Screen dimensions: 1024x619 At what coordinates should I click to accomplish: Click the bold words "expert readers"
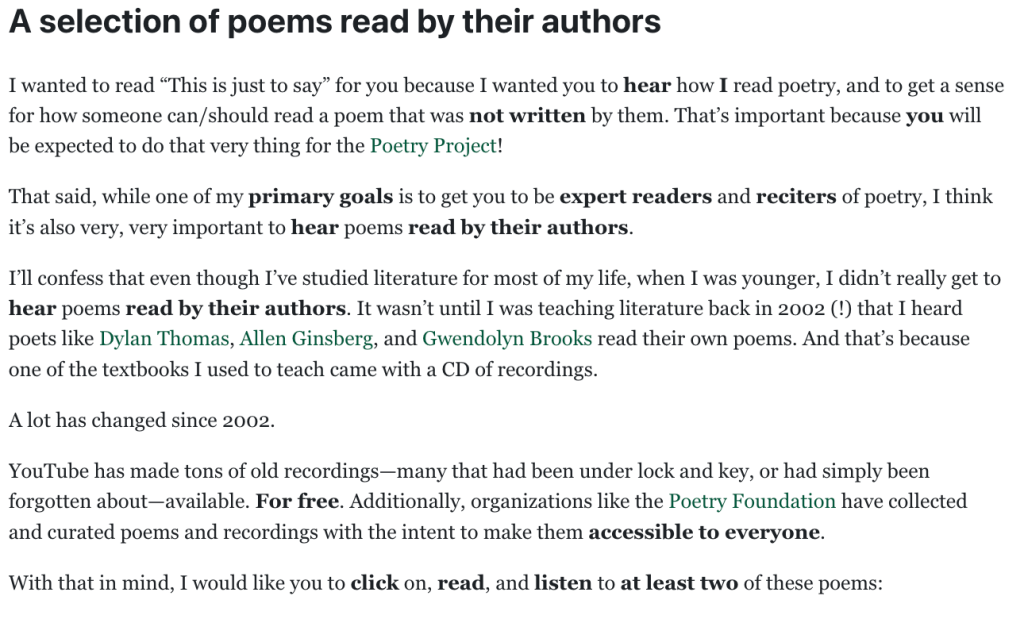pos(636,196)
